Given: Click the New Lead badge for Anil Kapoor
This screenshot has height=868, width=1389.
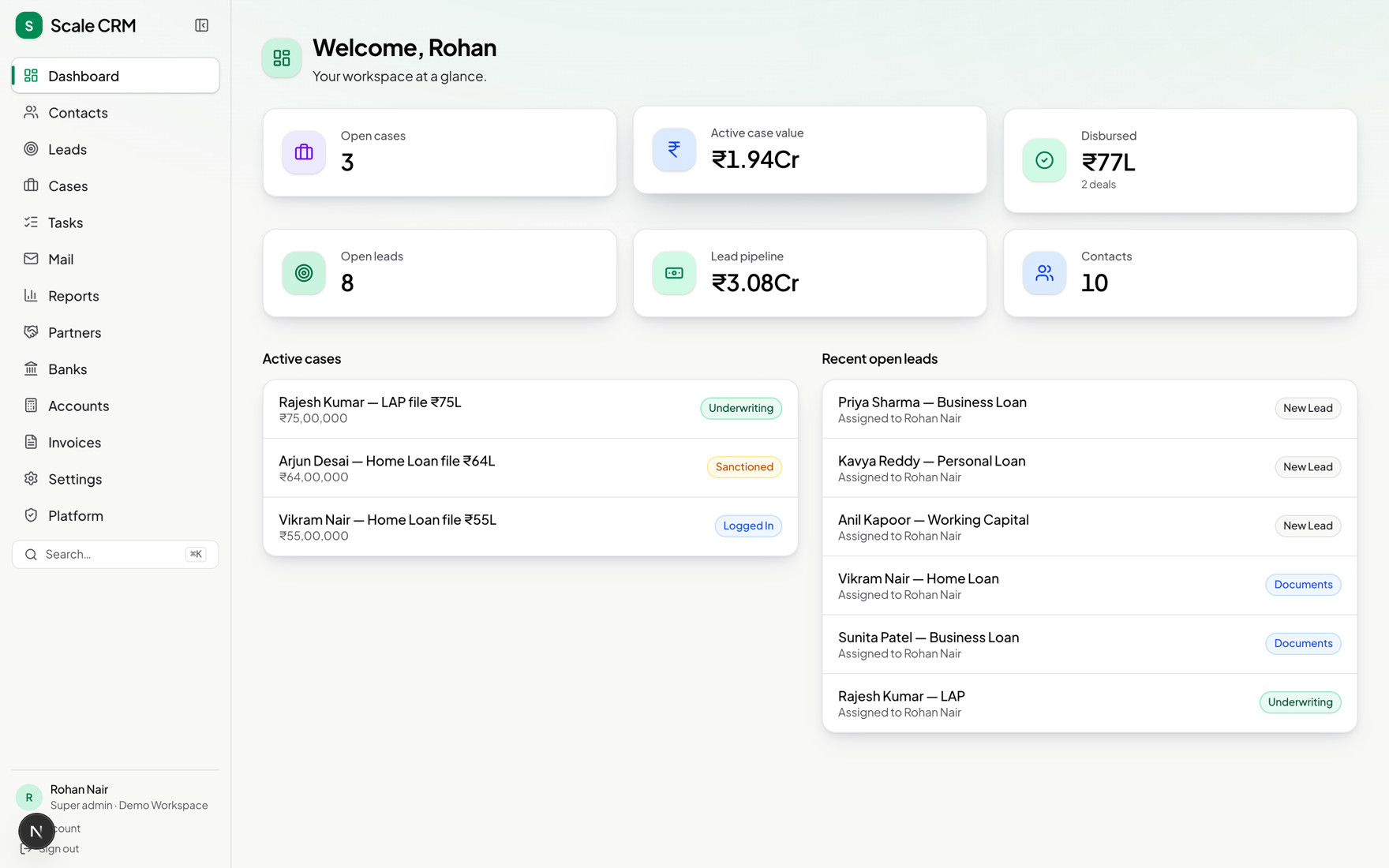Looking at the screenshot, I should 1307,526.
